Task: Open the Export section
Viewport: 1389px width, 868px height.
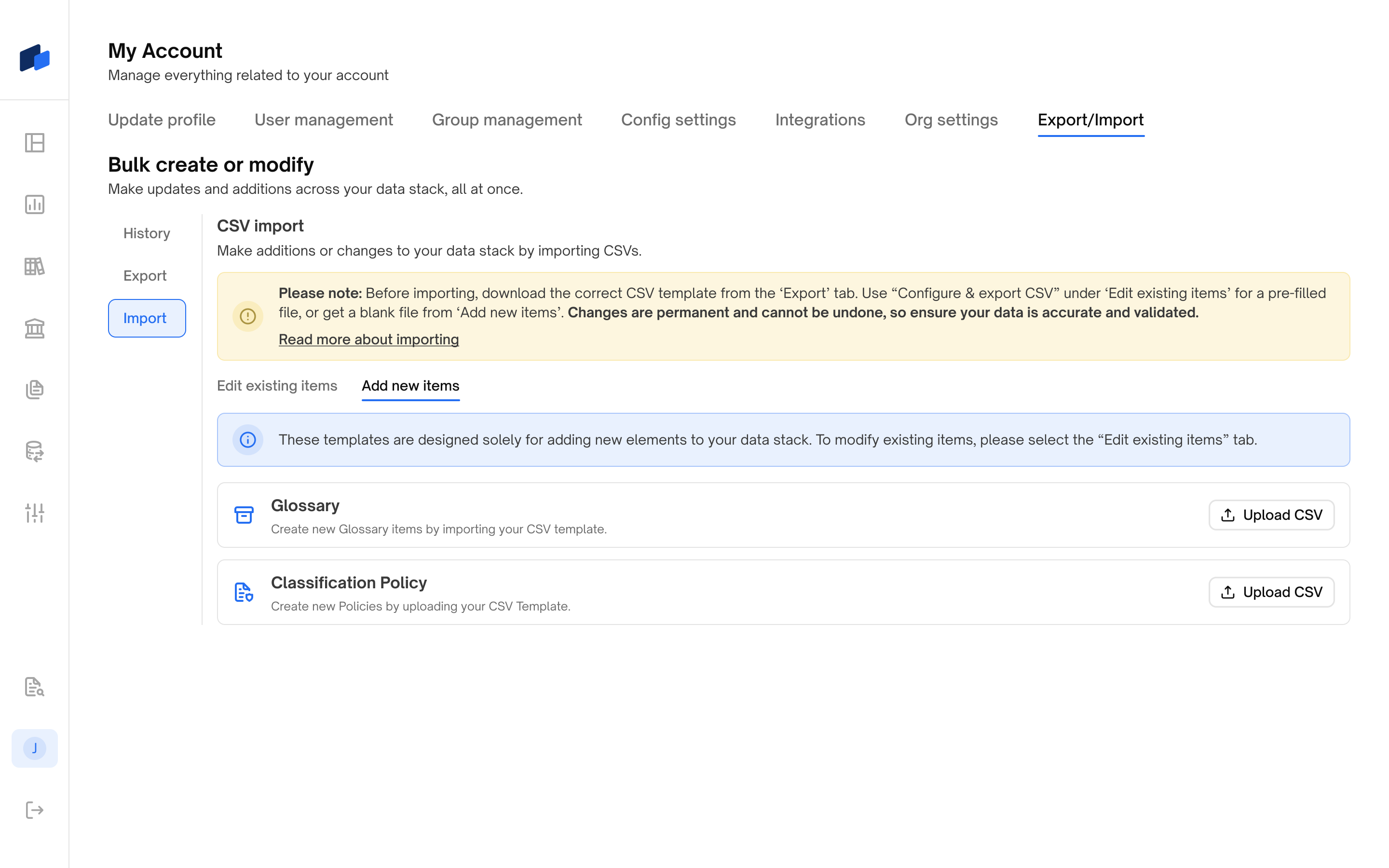Action: [145, 275]
